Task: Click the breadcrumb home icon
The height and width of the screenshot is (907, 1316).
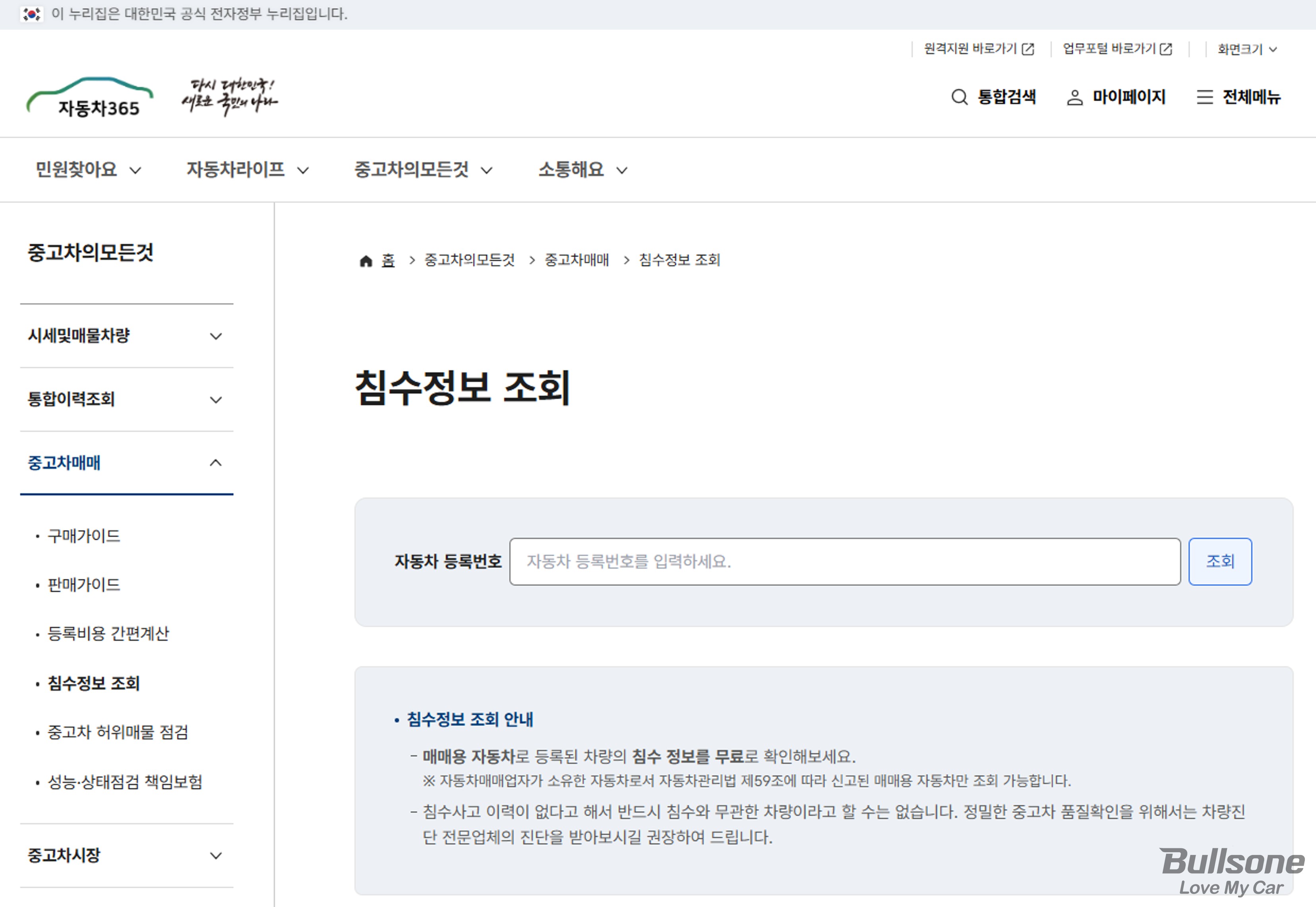Action: 366,261
